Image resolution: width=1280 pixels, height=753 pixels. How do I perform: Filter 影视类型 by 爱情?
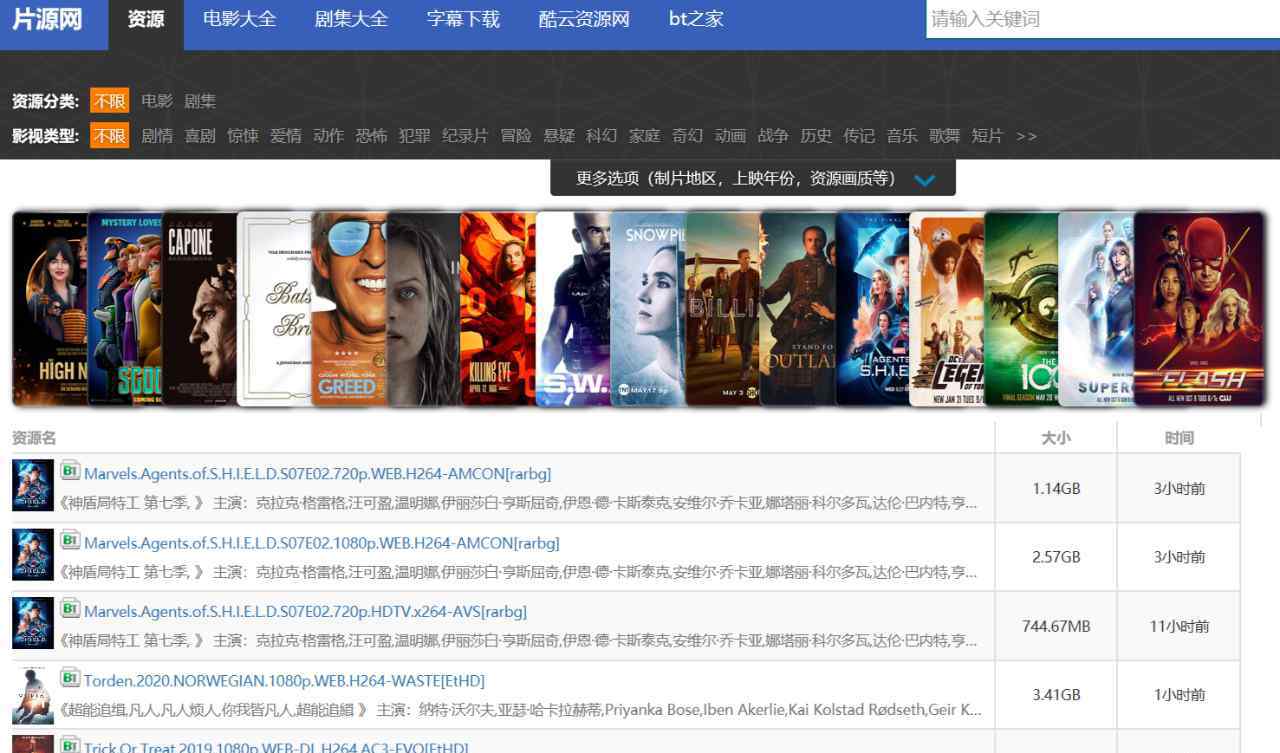click(286, 135)
